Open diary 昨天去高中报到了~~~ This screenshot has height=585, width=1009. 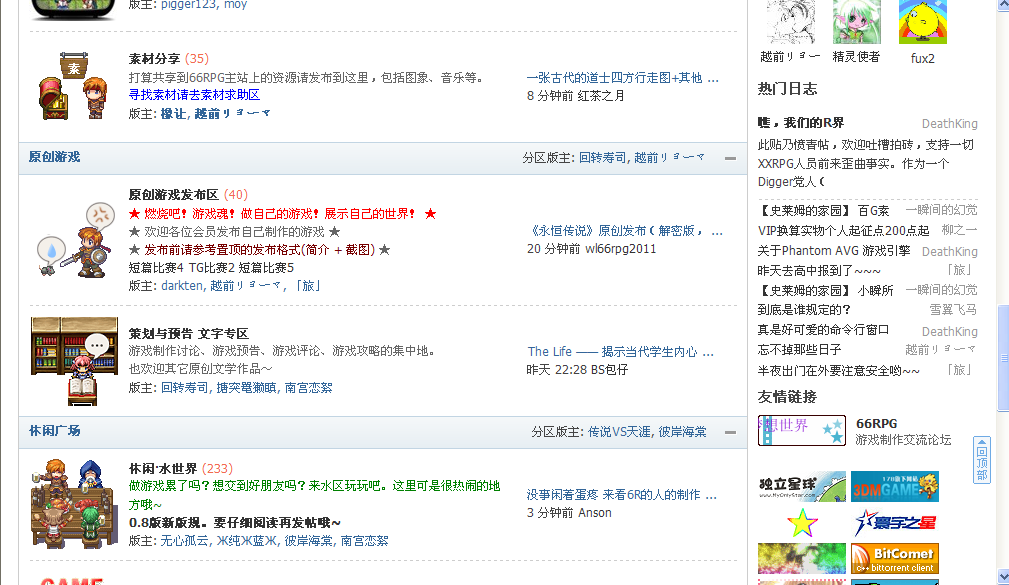click(819, 270)
